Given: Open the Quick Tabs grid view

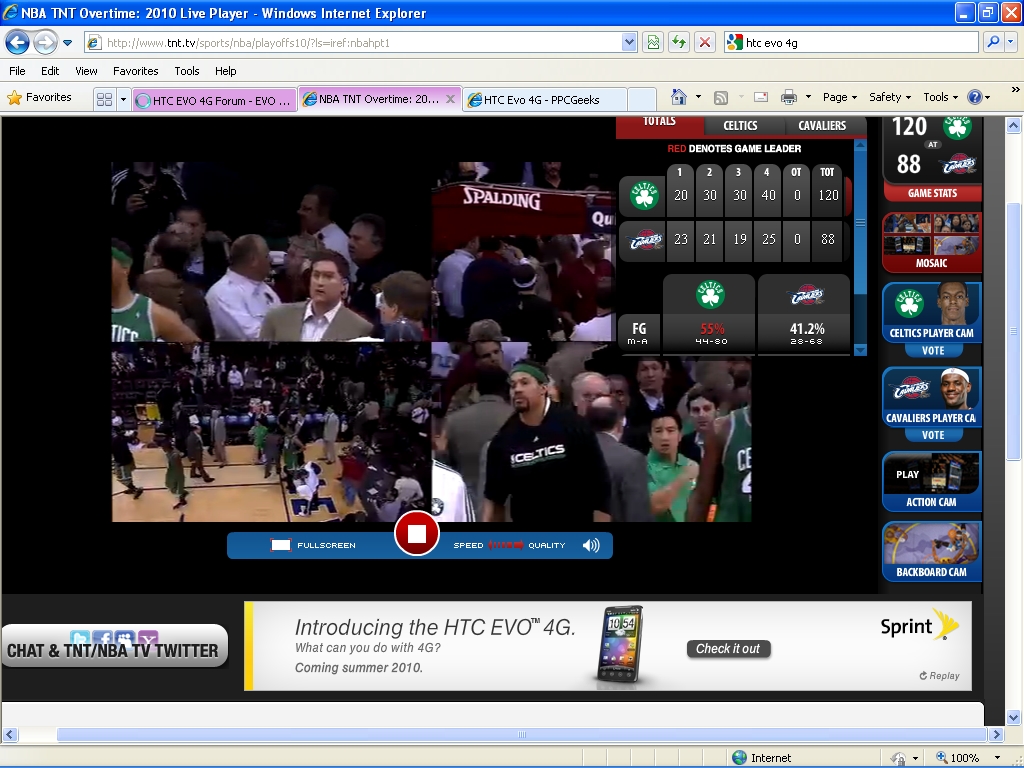Looking at the screenshot, I should [104, 99].
